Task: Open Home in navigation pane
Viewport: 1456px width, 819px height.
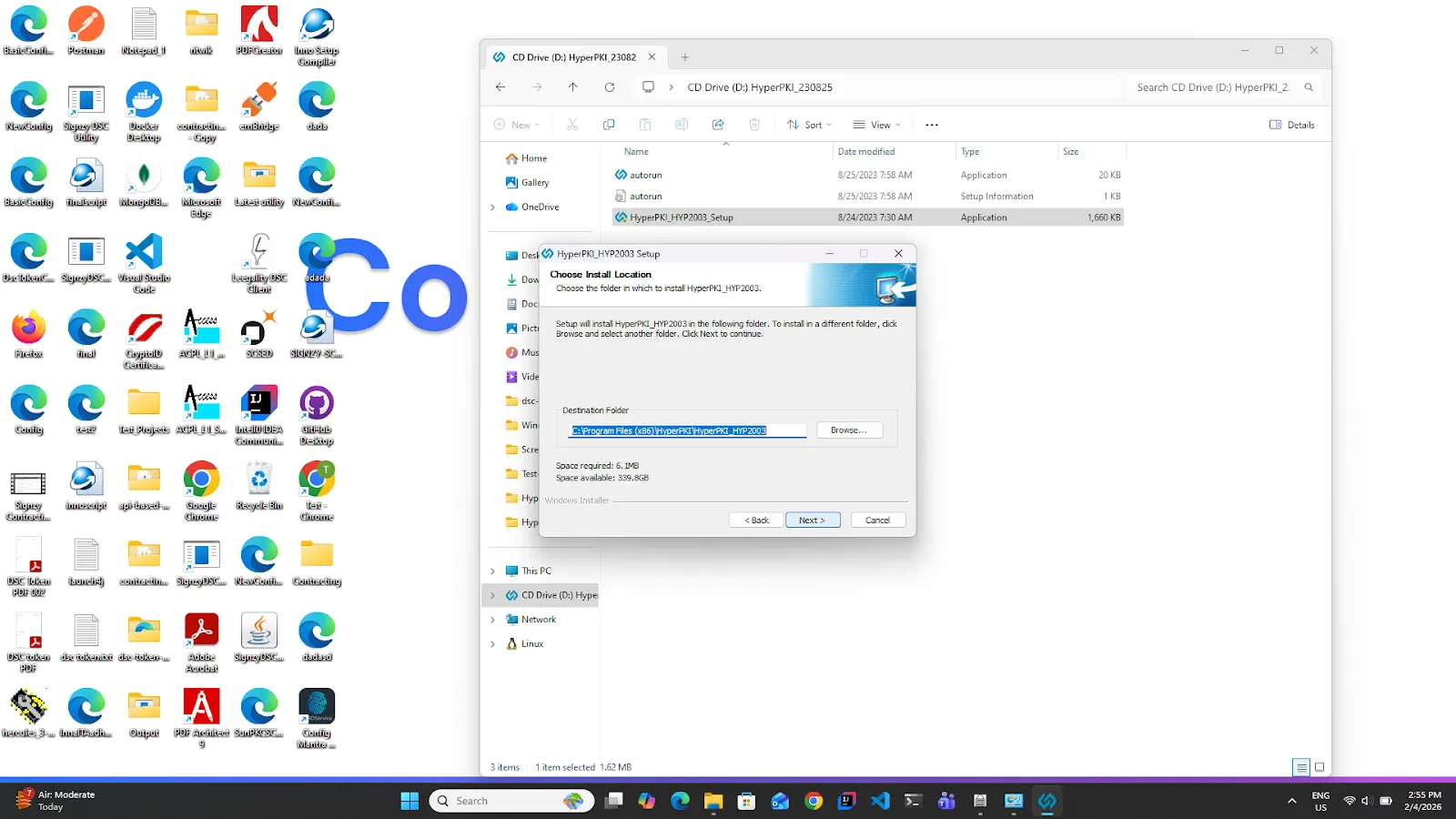Action: pos(534,158)
